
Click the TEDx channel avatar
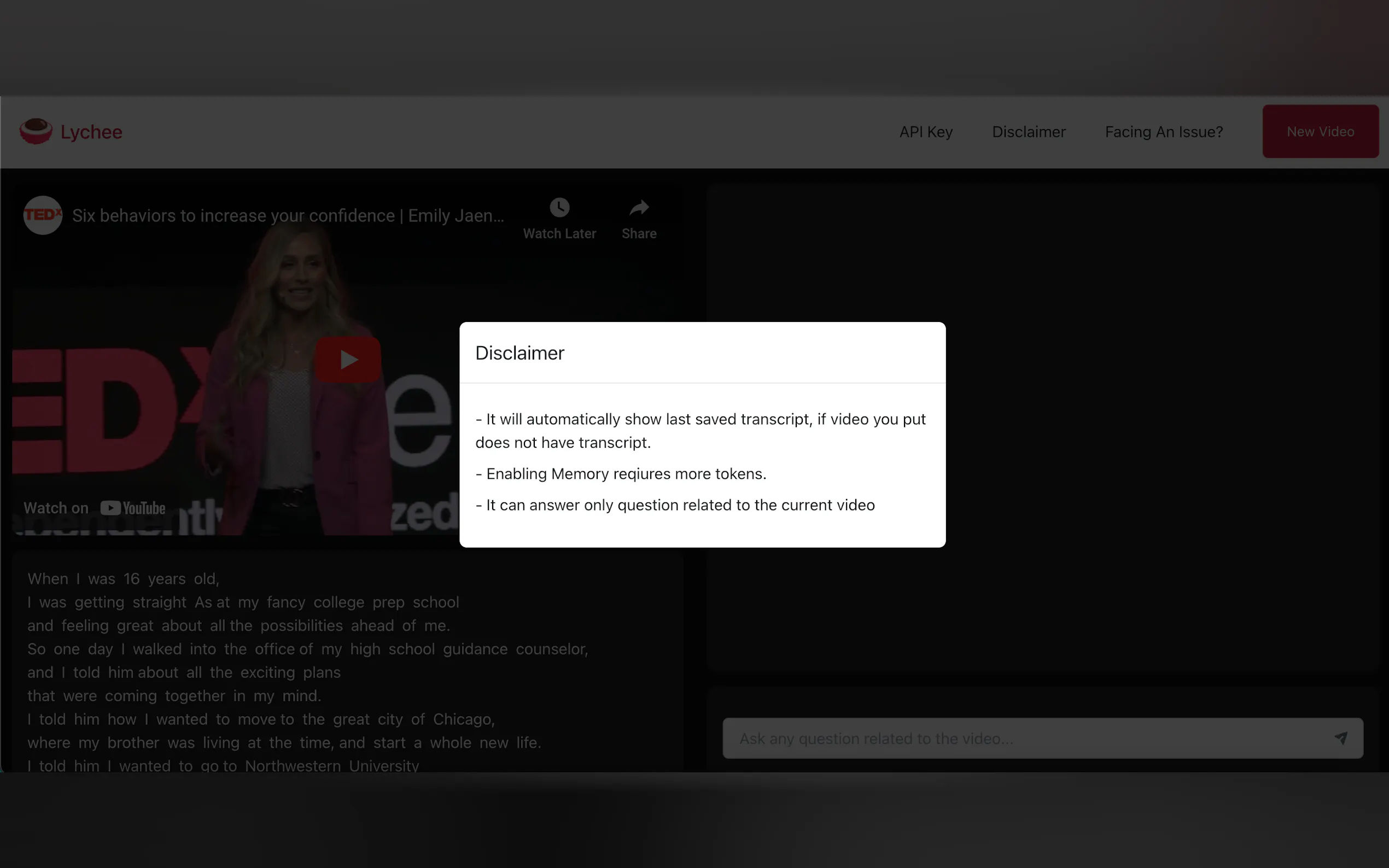pos(43,215)
